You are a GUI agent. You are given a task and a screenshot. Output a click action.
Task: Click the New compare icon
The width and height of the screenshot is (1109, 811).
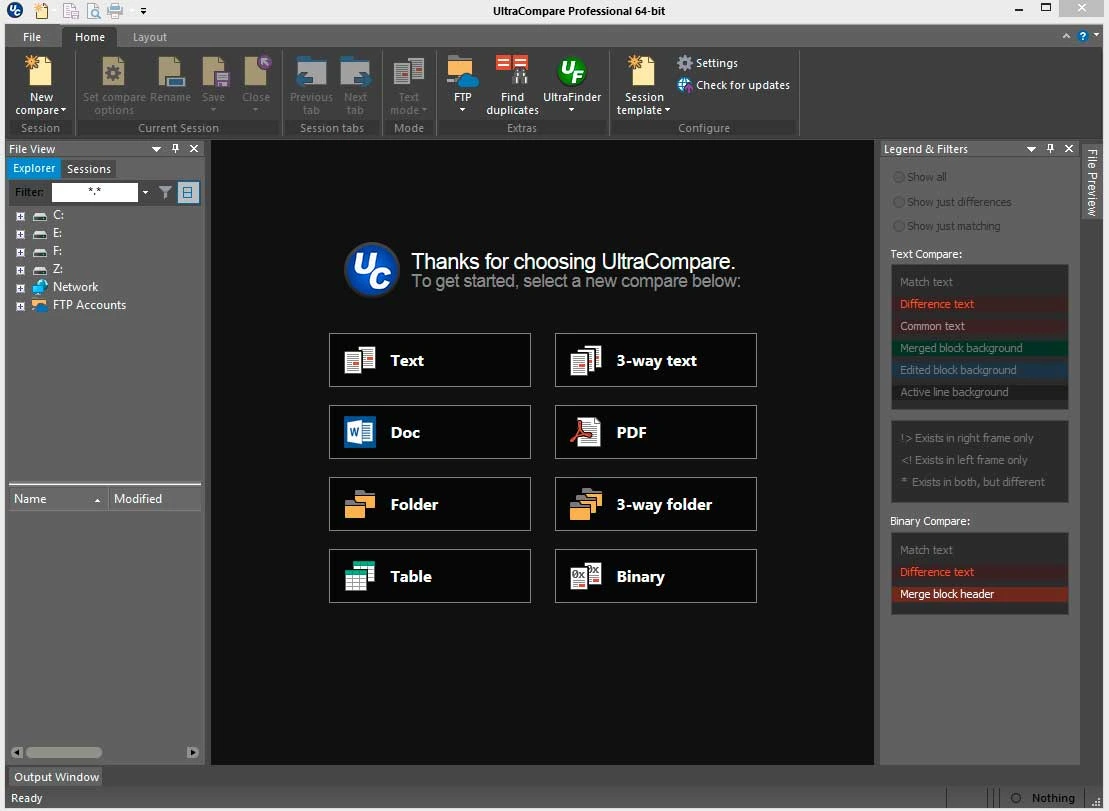(39, 71)
